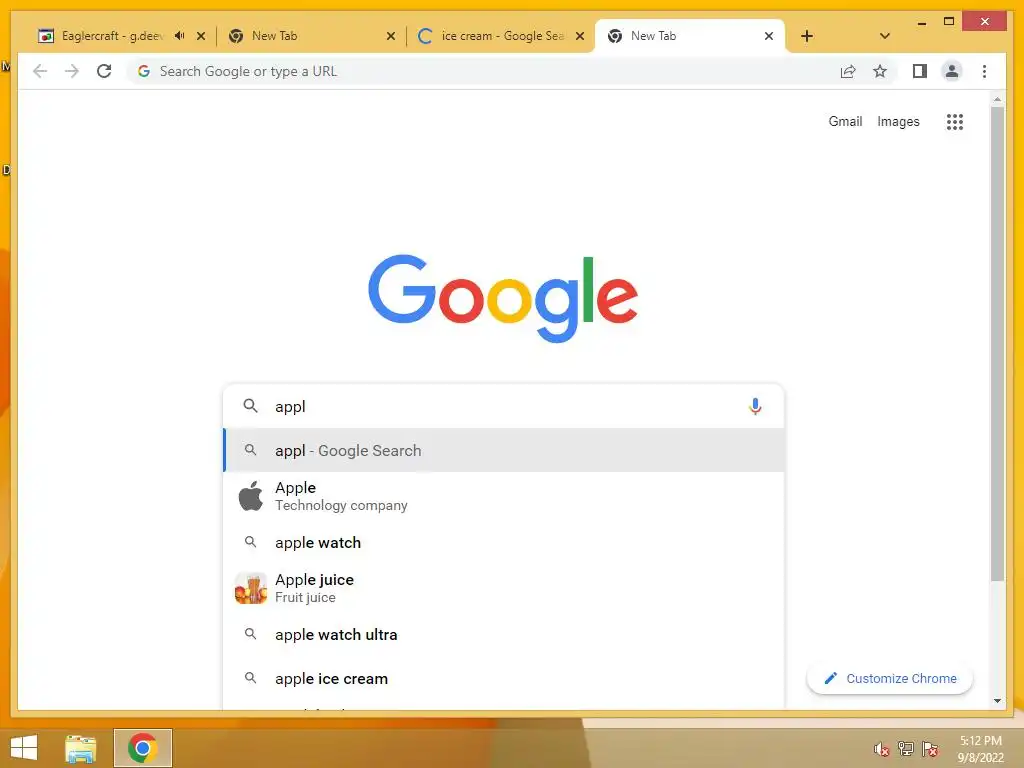
Task: Choose the Apple juice Fruit juice suggestion
Action: coord(504,588)
